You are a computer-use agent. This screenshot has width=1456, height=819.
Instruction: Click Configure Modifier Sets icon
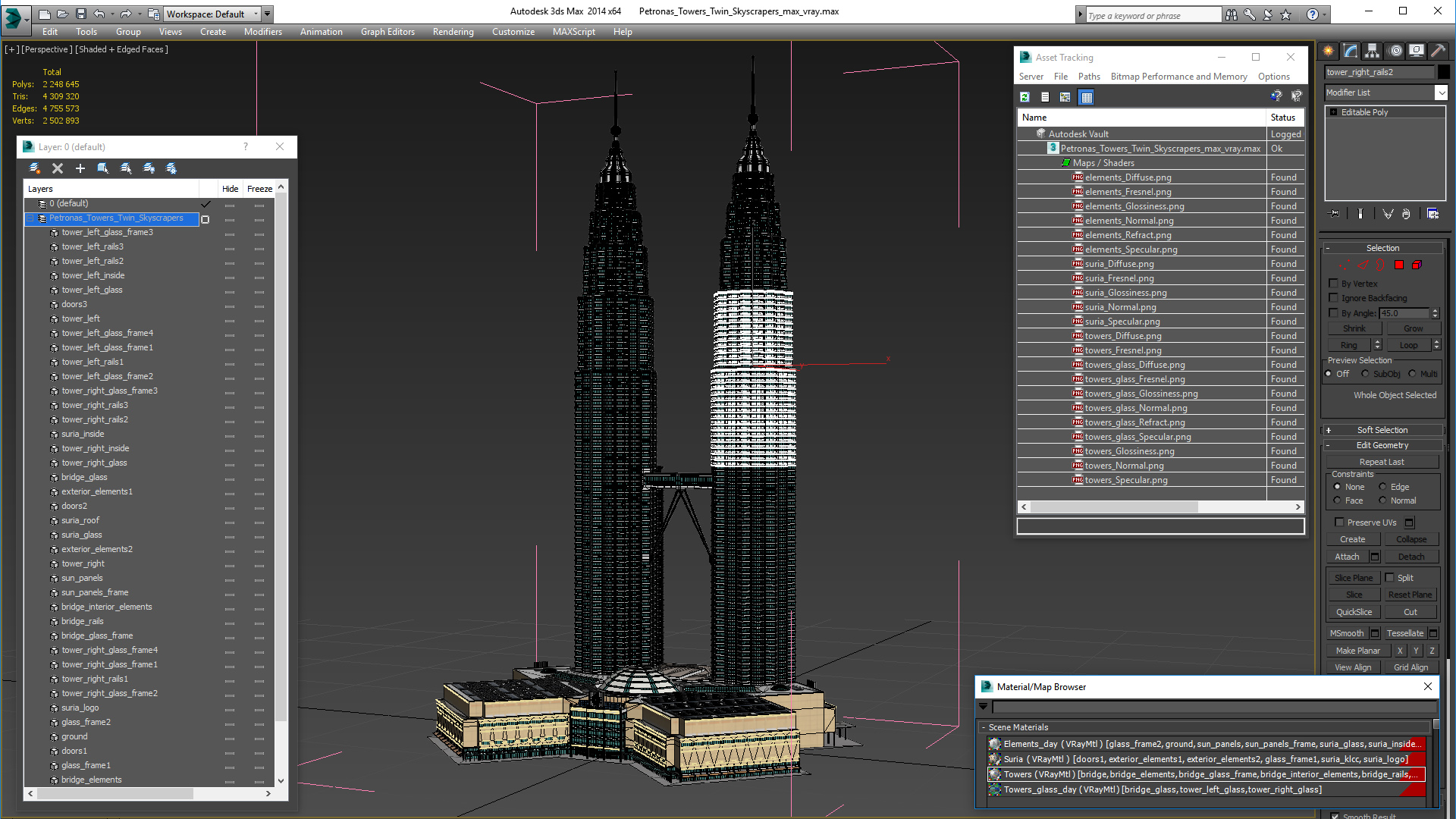(1433, 214)
